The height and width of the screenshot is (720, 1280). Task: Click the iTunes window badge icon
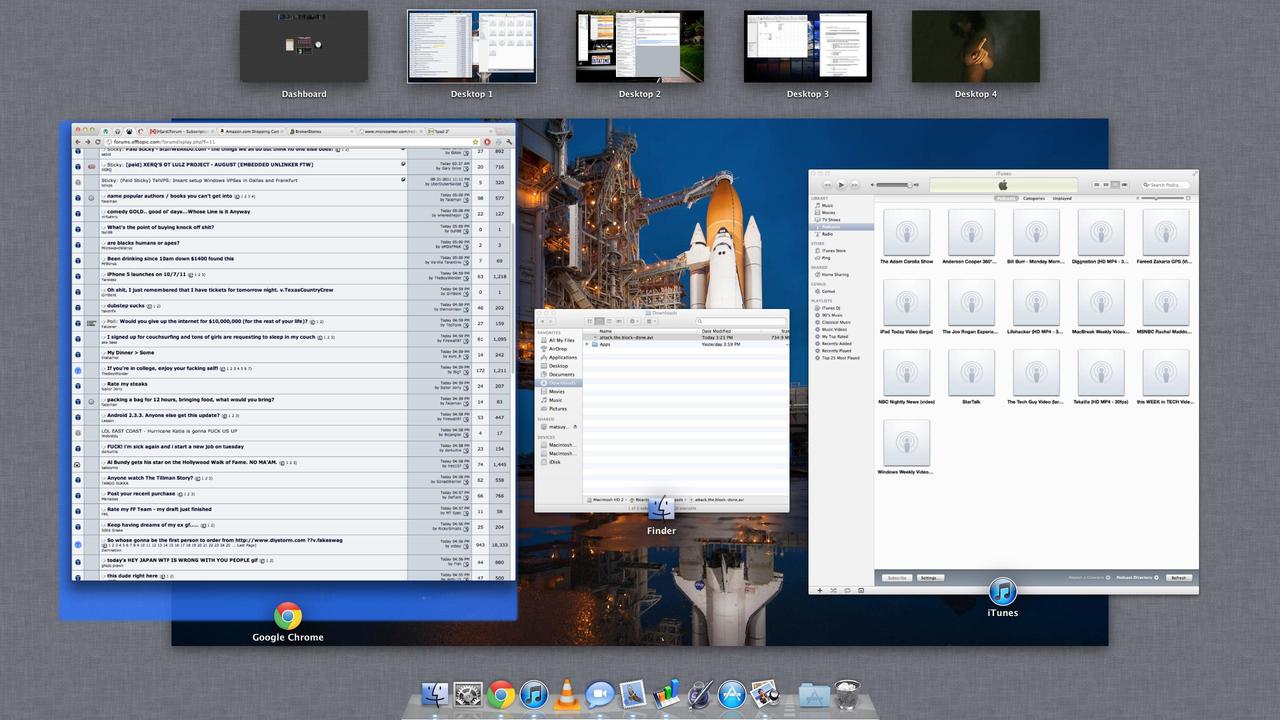click(x=1002, y=591)
